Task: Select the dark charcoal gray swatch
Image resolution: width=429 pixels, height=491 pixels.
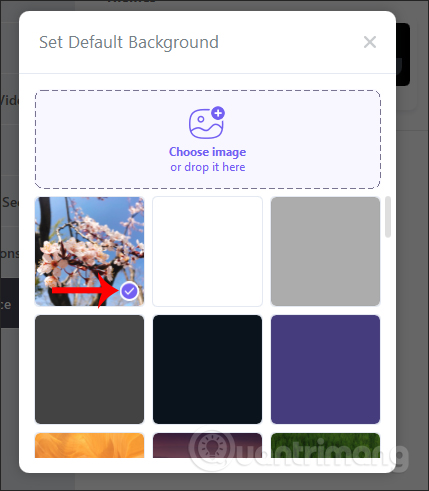Action: (x=89, y=369)
